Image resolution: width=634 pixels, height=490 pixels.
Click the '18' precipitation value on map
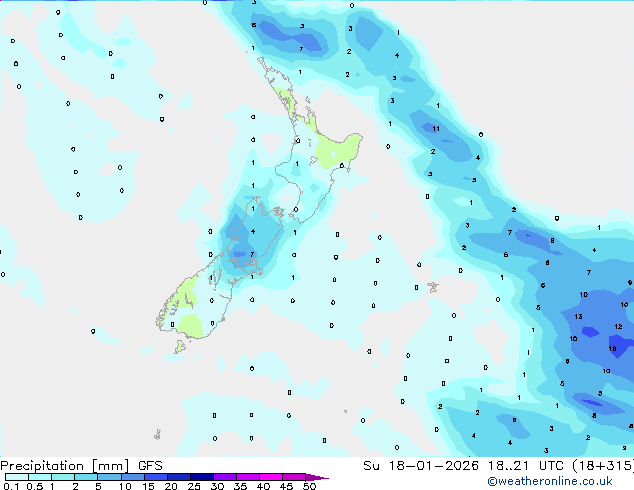[613, 348]
